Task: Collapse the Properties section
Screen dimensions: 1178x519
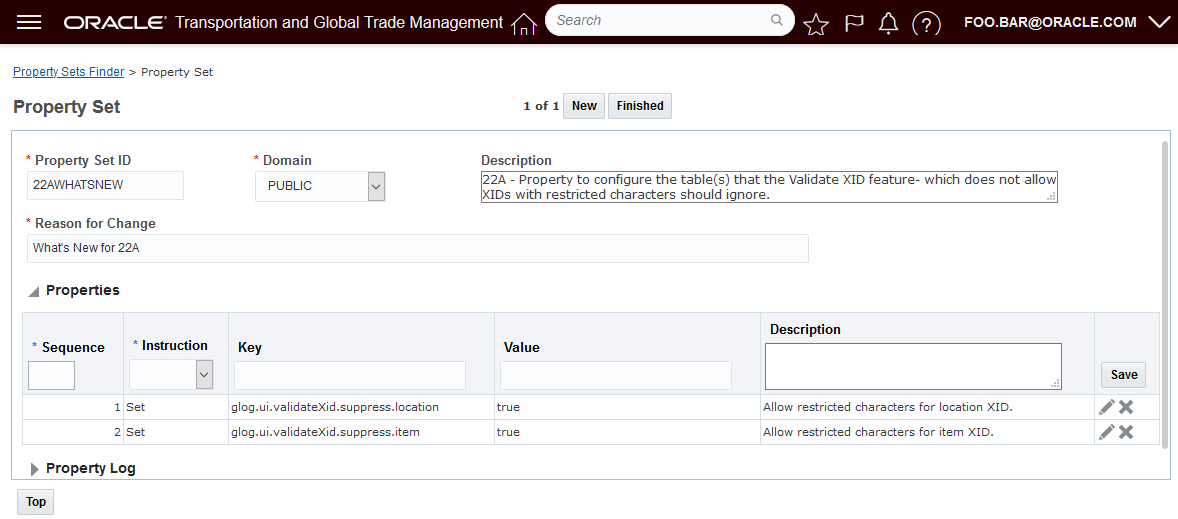Action: point(34,291)
